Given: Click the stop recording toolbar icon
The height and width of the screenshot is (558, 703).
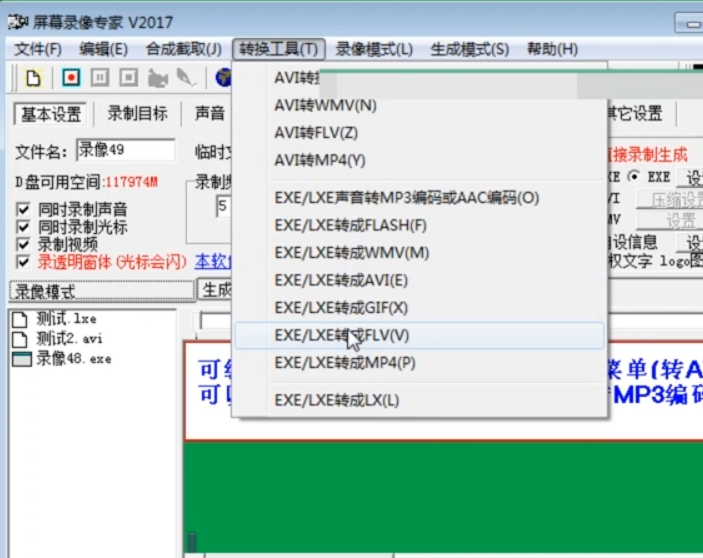Looking at the screenshot, I should click(129, 78).
